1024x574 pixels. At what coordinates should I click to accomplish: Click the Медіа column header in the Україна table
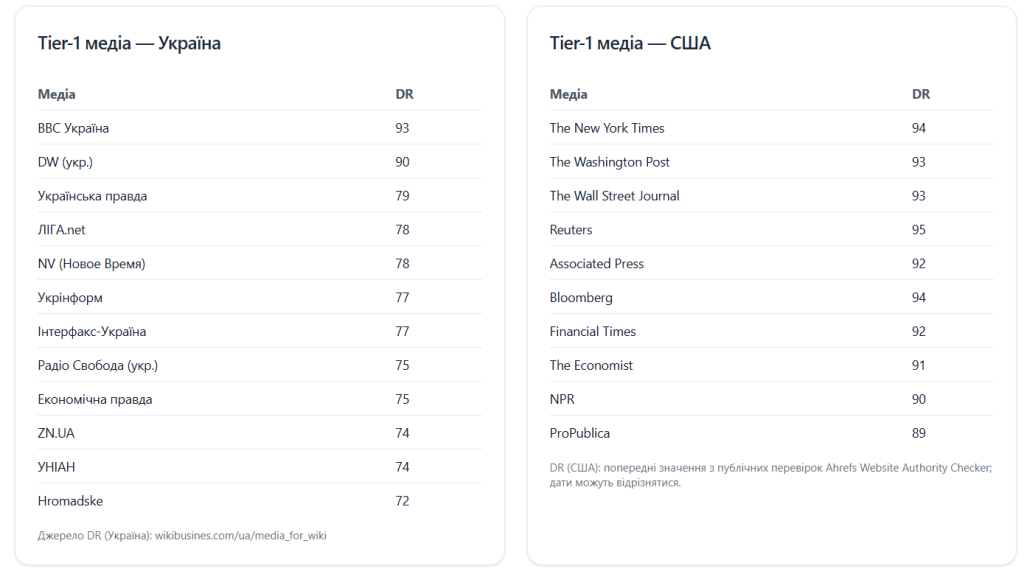[57, 94]
